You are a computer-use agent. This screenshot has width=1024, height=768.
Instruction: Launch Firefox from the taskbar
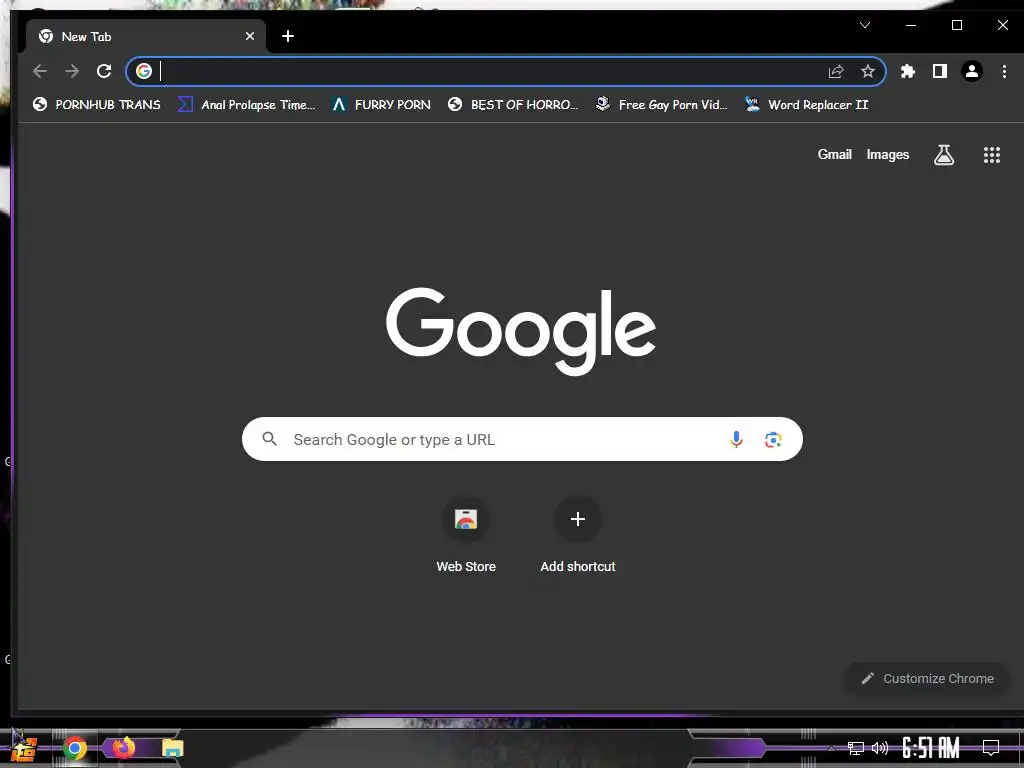123,747
